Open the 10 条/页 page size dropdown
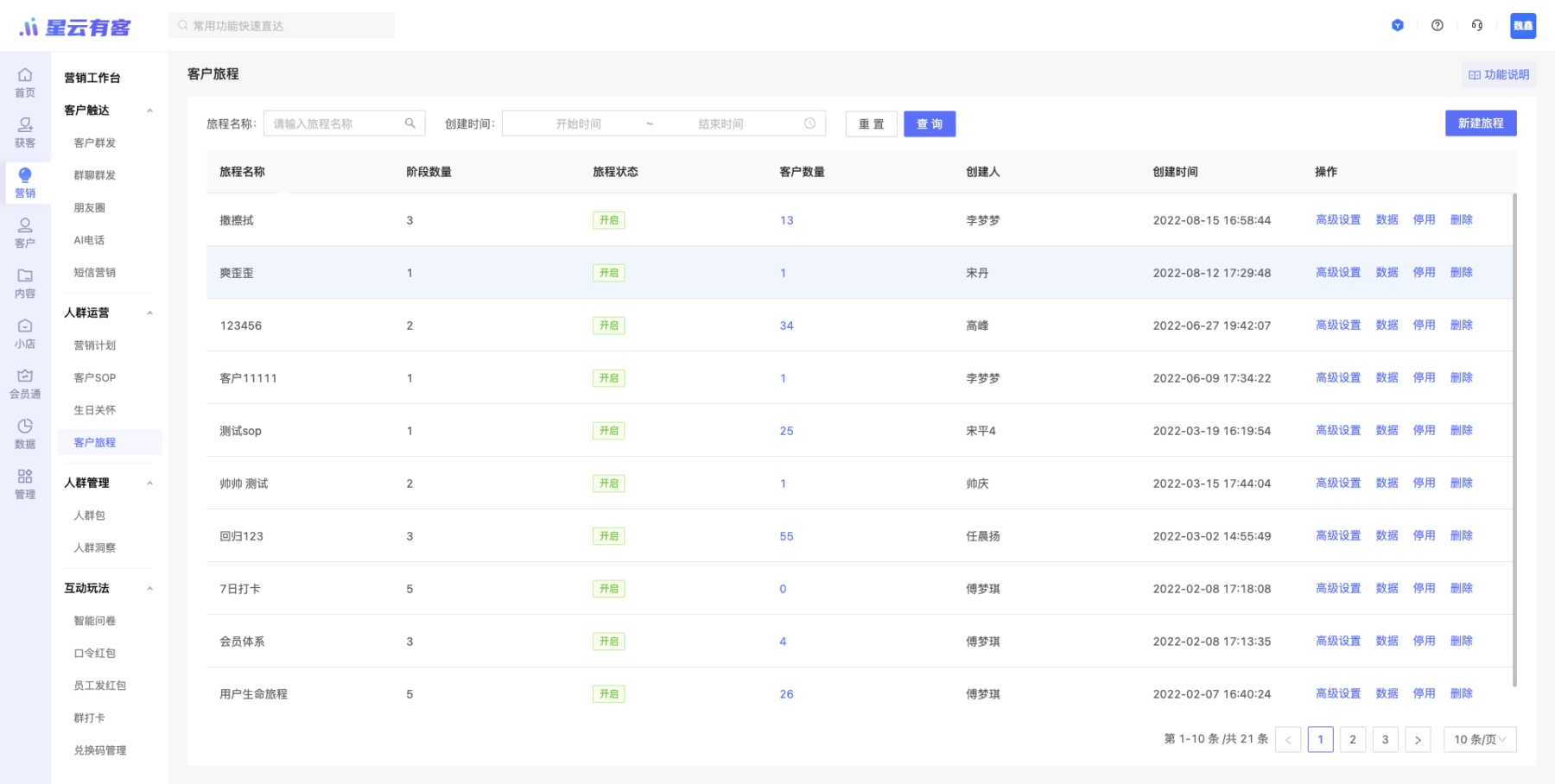This screenshot has width=1555, height=784. point(1480,739)
